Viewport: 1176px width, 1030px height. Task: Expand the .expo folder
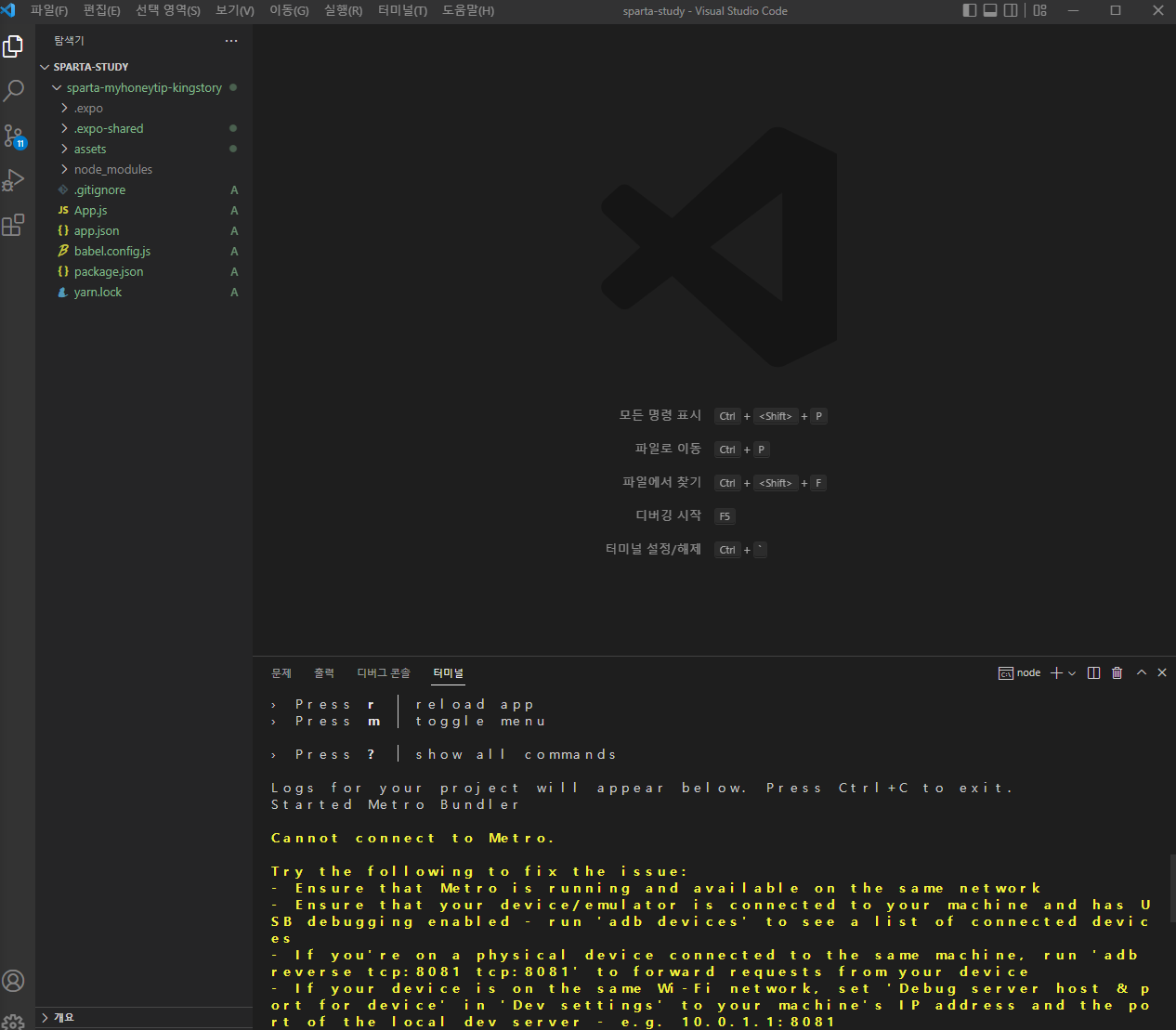[144, 108]
